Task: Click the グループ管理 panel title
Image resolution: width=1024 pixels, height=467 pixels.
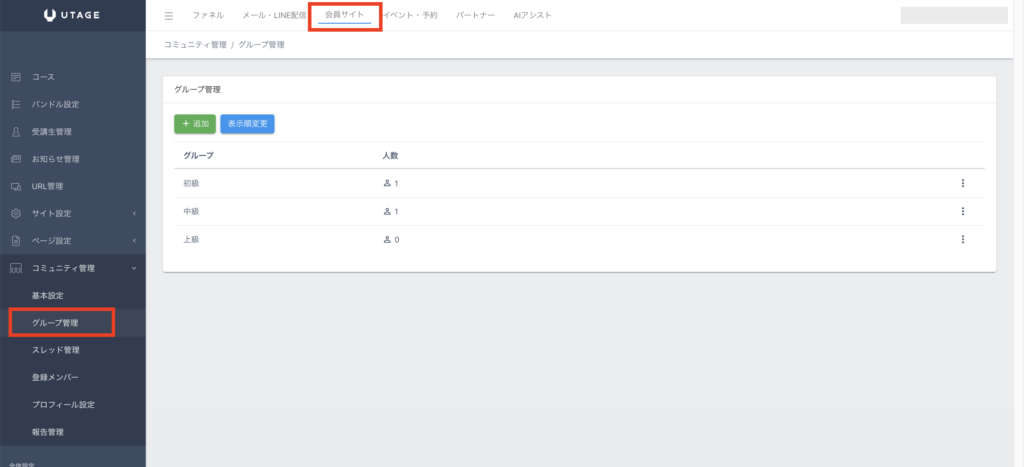Action: coord(197,89)
